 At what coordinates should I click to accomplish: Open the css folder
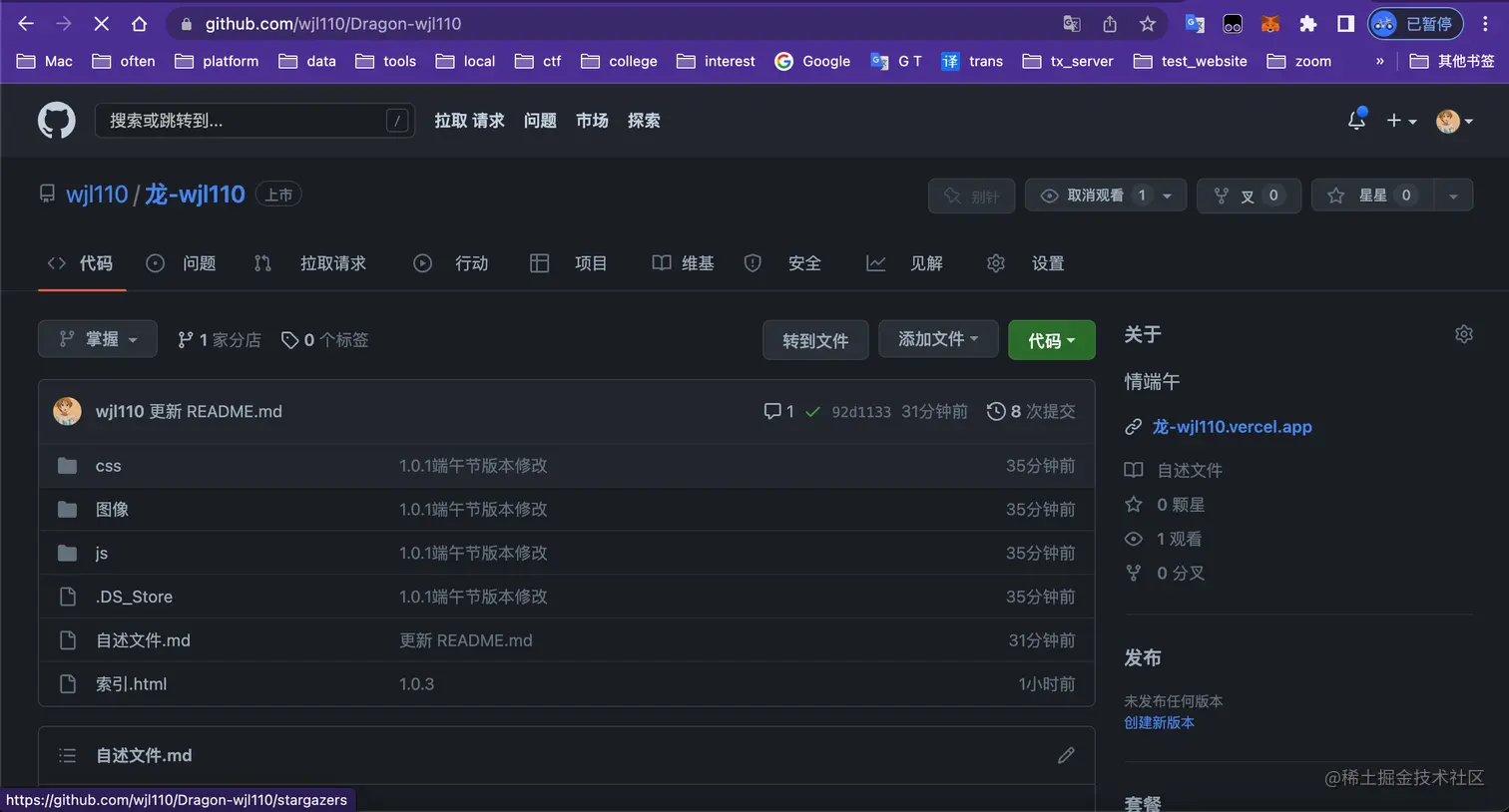(108, 466)
